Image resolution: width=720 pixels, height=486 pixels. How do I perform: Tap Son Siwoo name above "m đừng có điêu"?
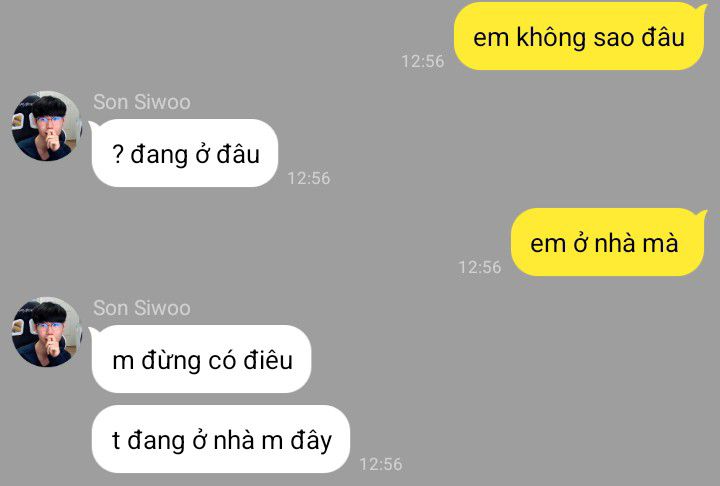point(141,308)
